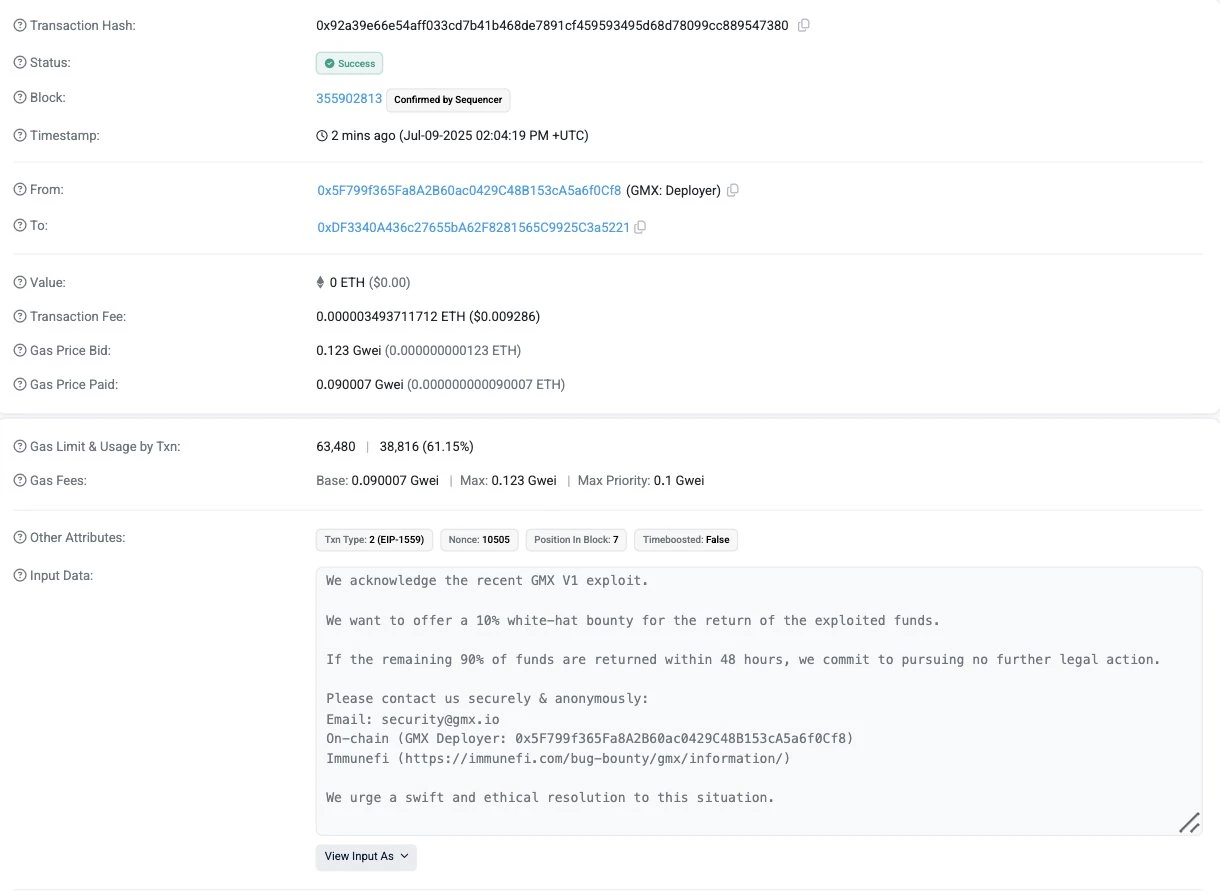The width and height of the screenshot is (1220, 894).
Task: Open block 355902813
Action: (x=348, y=98)
